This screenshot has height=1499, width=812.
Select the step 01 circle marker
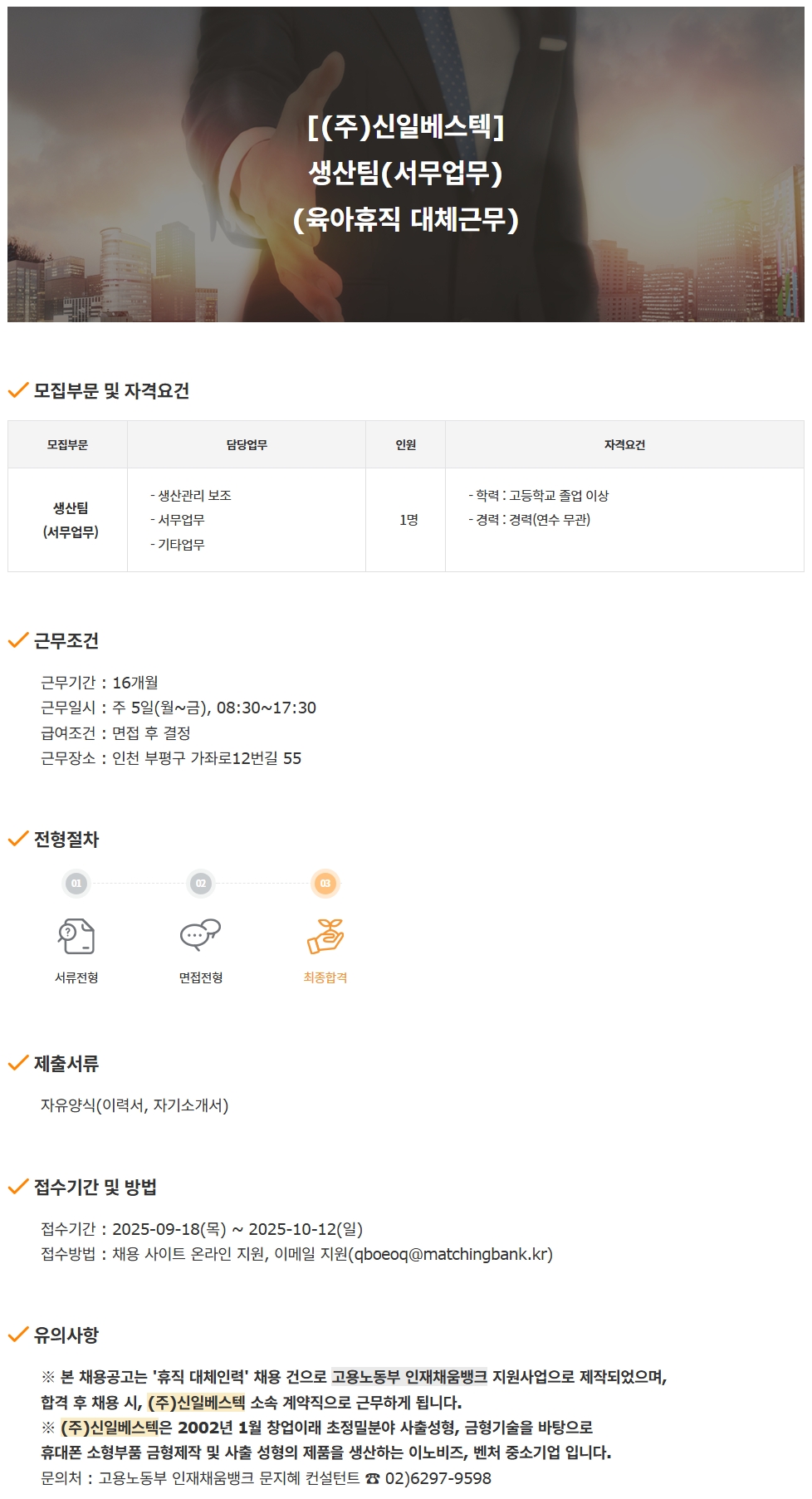tap(76, 884)
